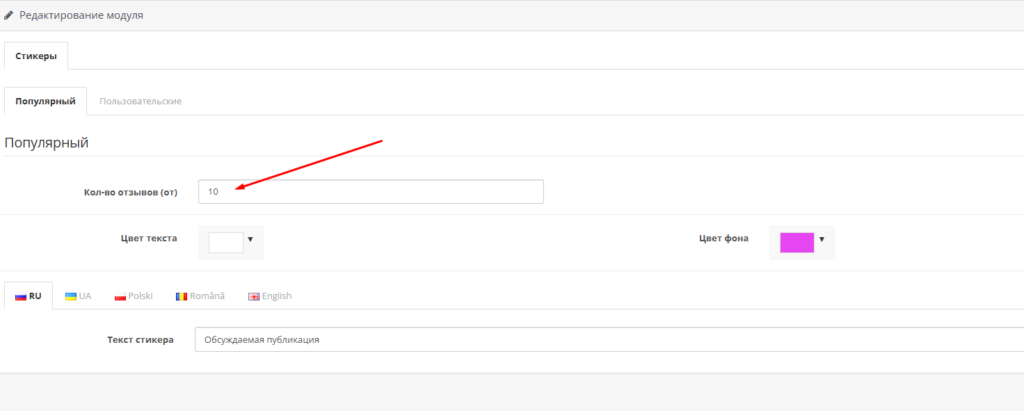Expand the Цвет текста dropdown arrow

250,240
